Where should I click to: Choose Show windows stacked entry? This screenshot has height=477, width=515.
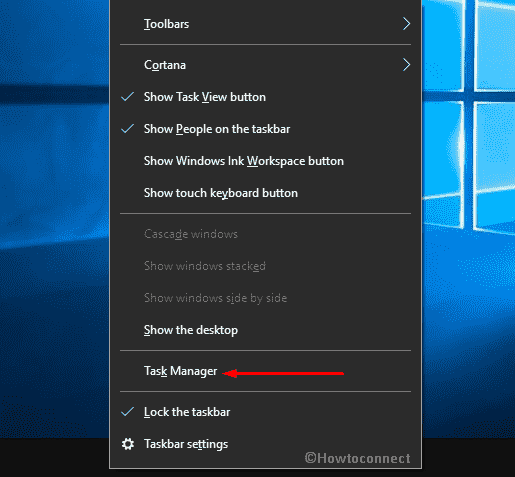(265, 266)
